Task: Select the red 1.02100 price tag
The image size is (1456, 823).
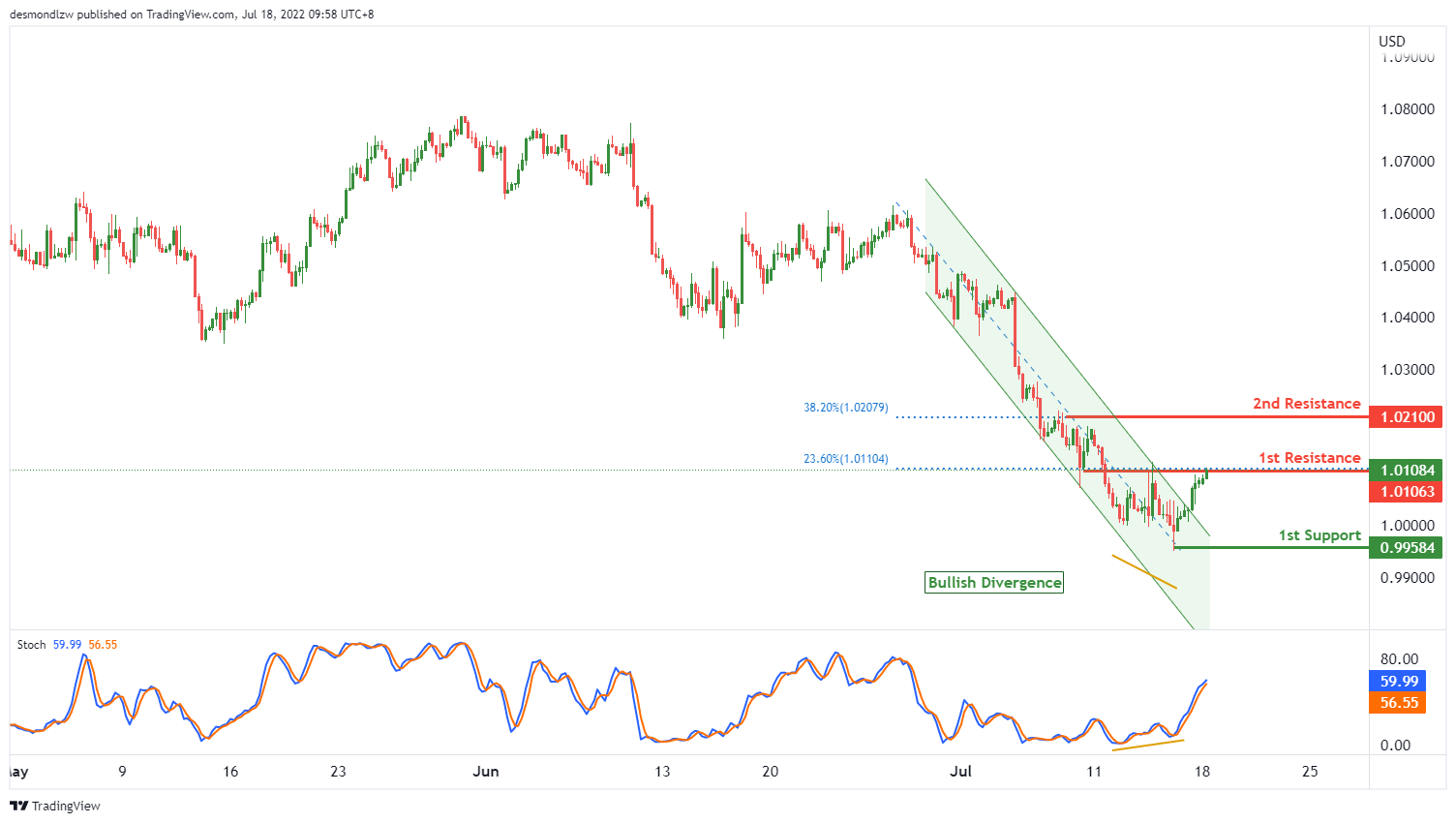Action: [x=1407, y=417]
